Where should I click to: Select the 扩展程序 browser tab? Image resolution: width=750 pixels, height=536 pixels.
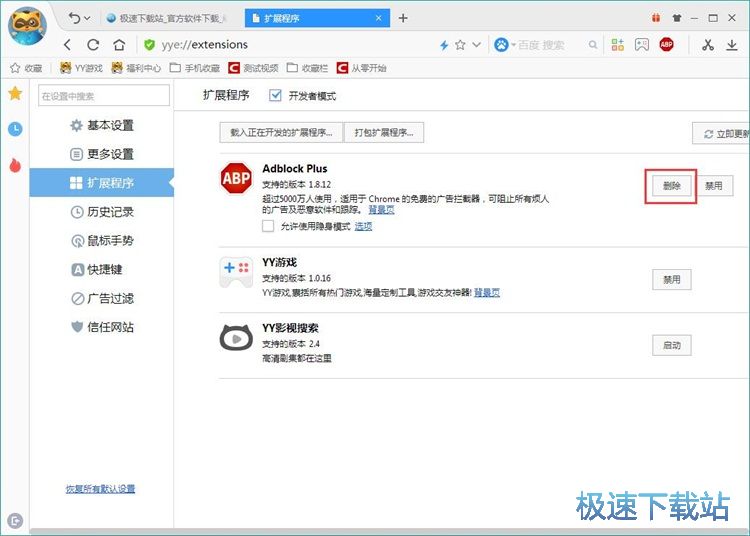(317, 18)
